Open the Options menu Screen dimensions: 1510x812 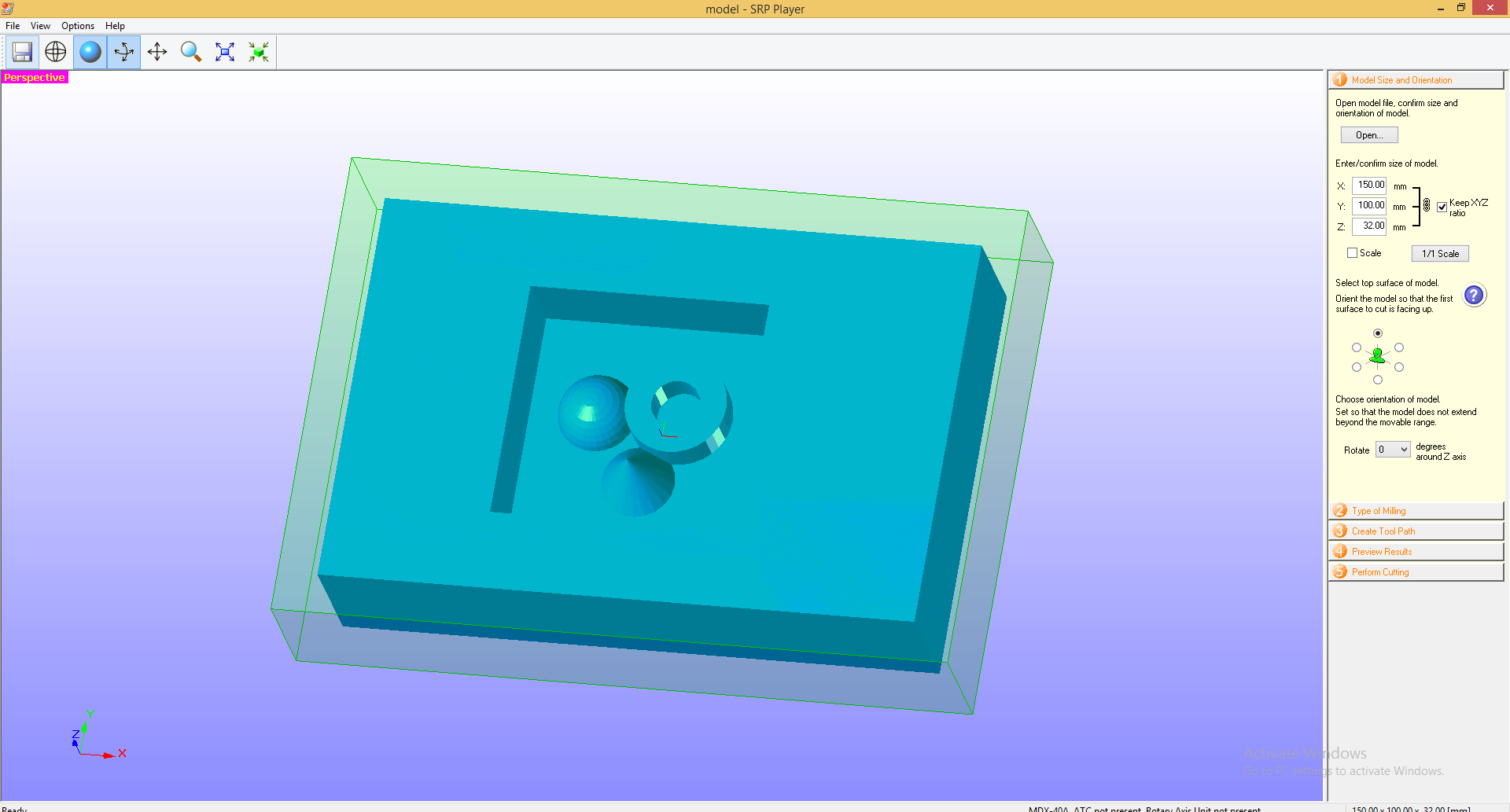(78, 26)
